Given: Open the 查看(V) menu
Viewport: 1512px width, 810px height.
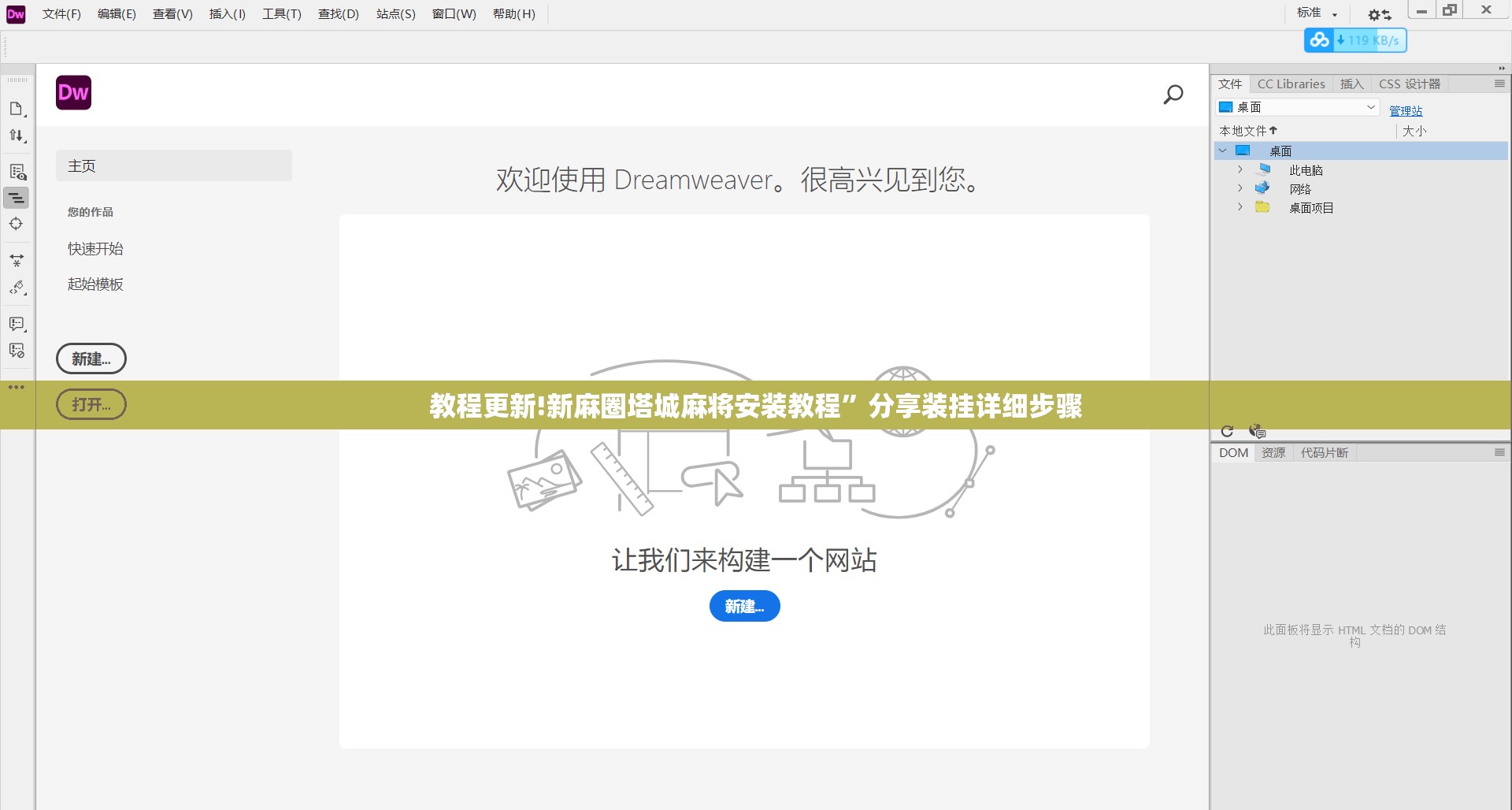Looking at the screenshot, I should pyautogui.click(x=172, y=14).
